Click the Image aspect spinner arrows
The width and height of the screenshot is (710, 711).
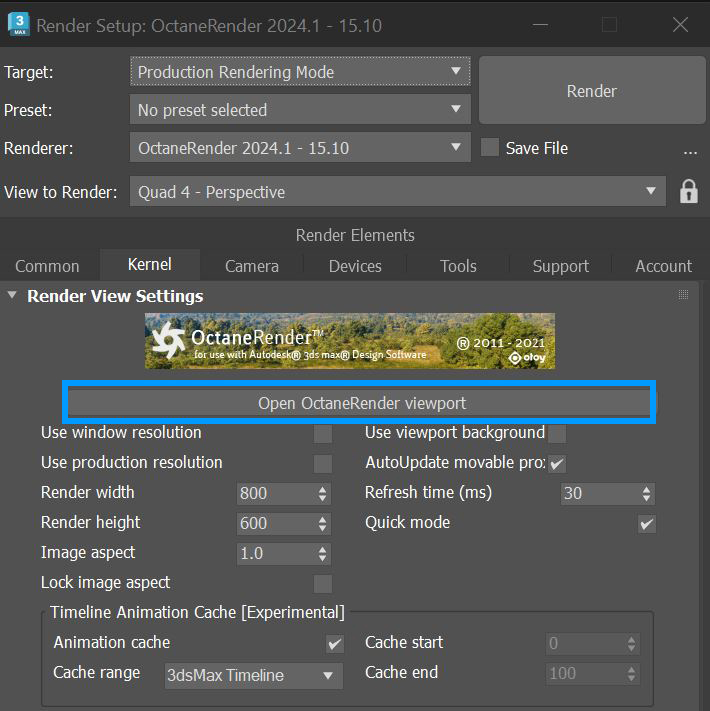pos(322,554)
